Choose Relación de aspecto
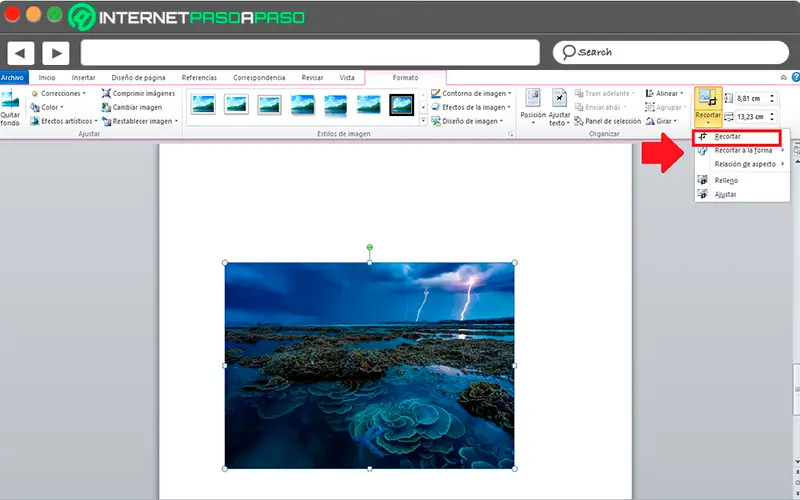Image resolution: width=800 pixels, height=500 pixels. click(742, 164)
